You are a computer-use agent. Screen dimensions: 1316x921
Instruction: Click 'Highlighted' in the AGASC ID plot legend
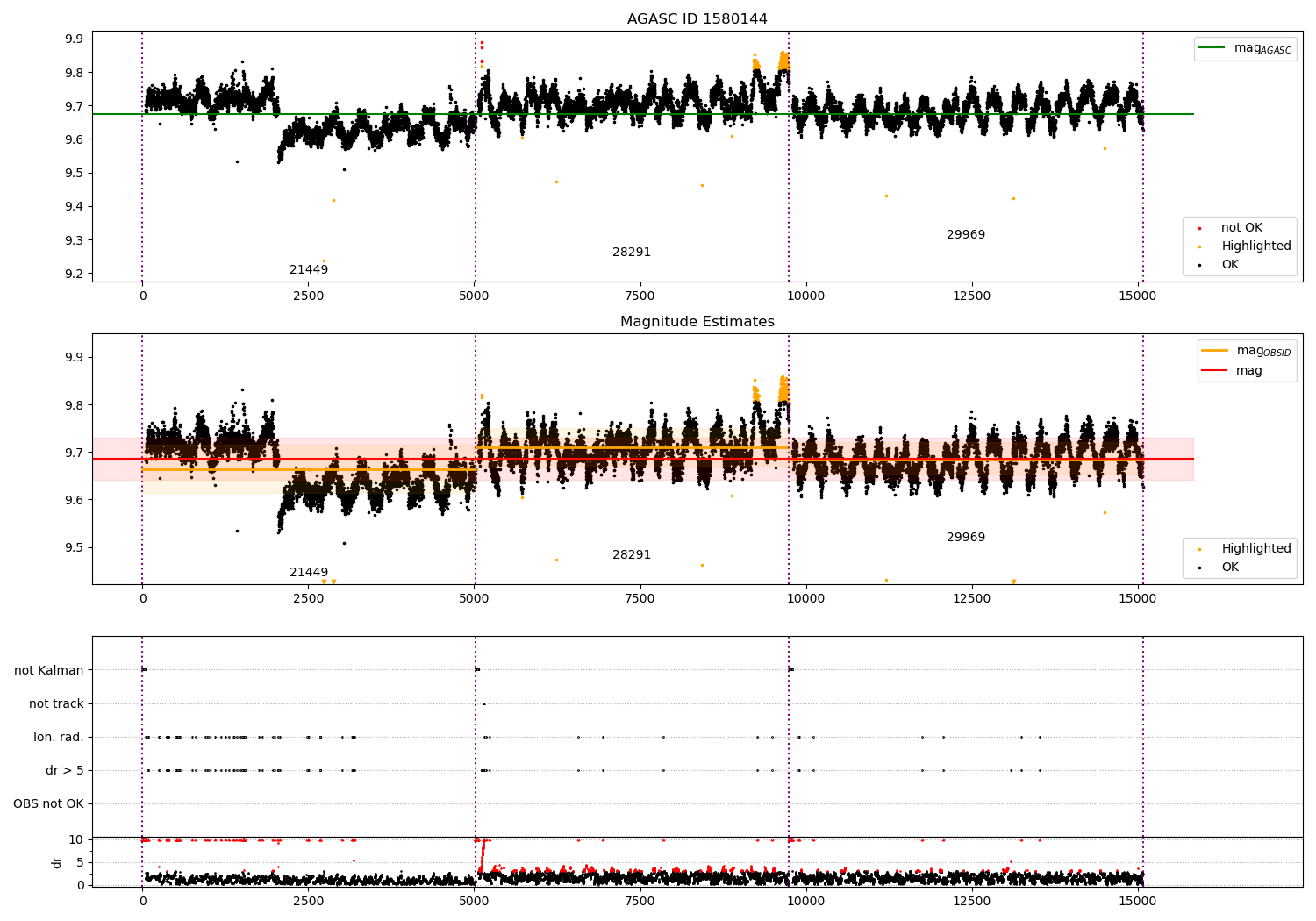[1256, 246]
